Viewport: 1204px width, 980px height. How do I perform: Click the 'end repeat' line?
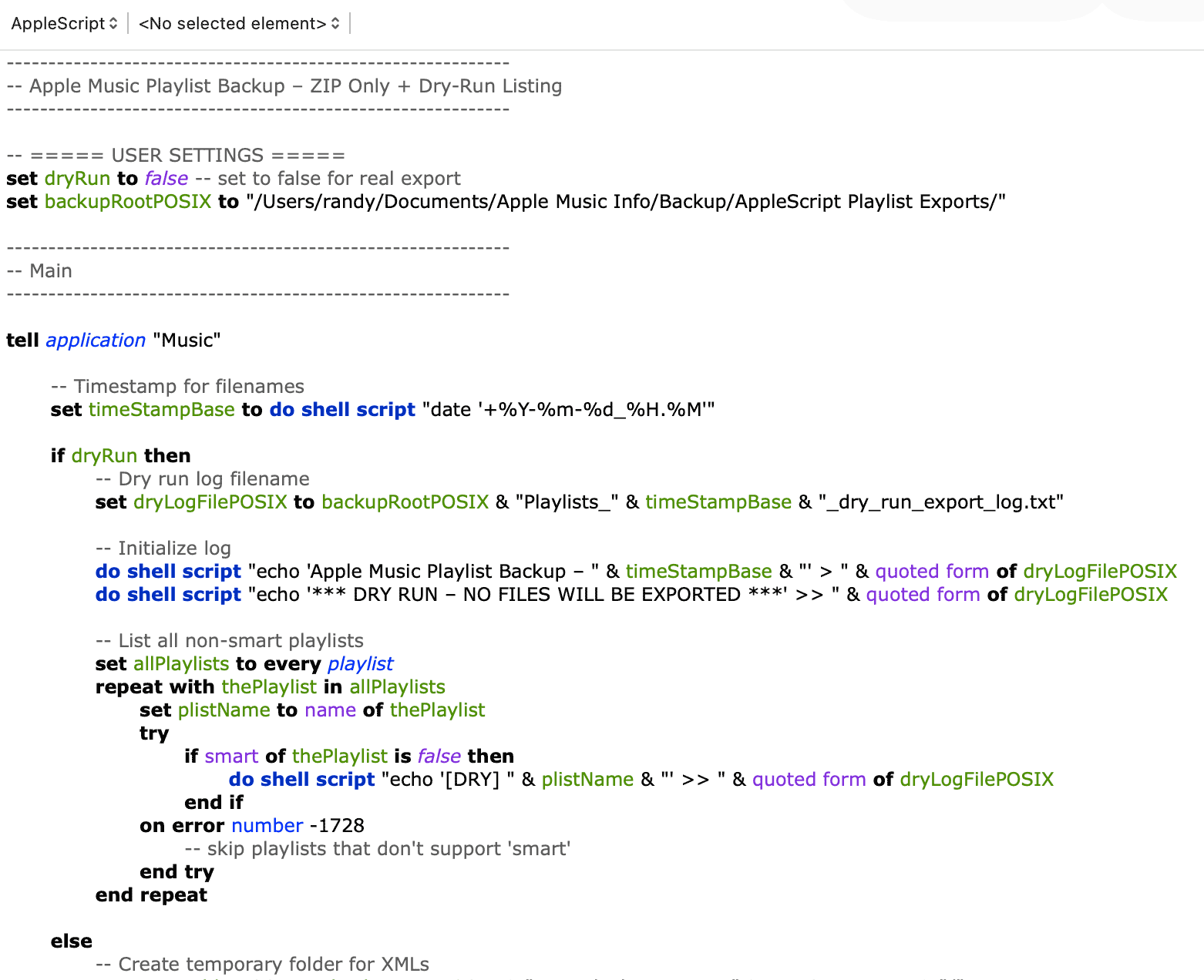click(152, 894)
